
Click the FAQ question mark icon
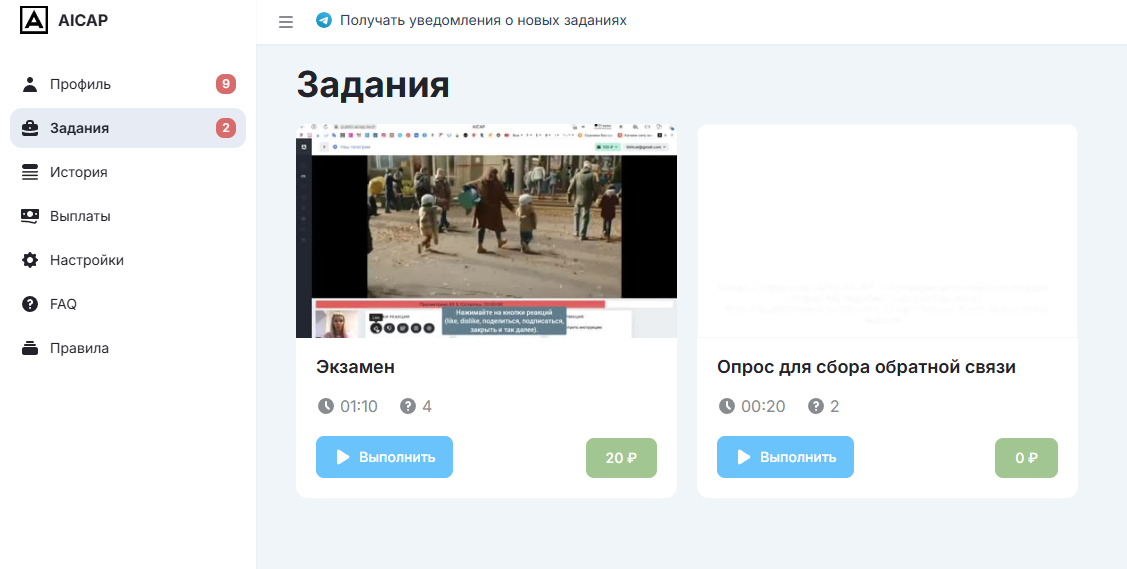[29, 304]
